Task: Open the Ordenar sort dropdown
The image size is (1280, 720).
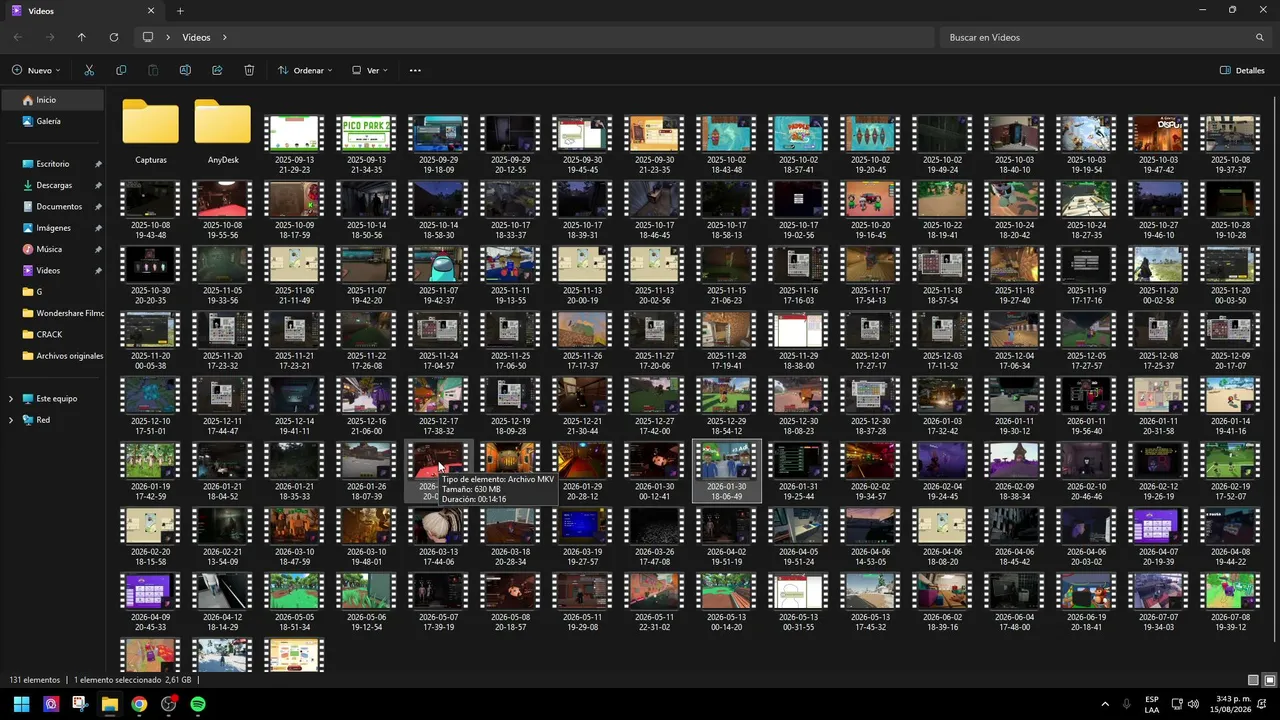Action: [305, 71]
